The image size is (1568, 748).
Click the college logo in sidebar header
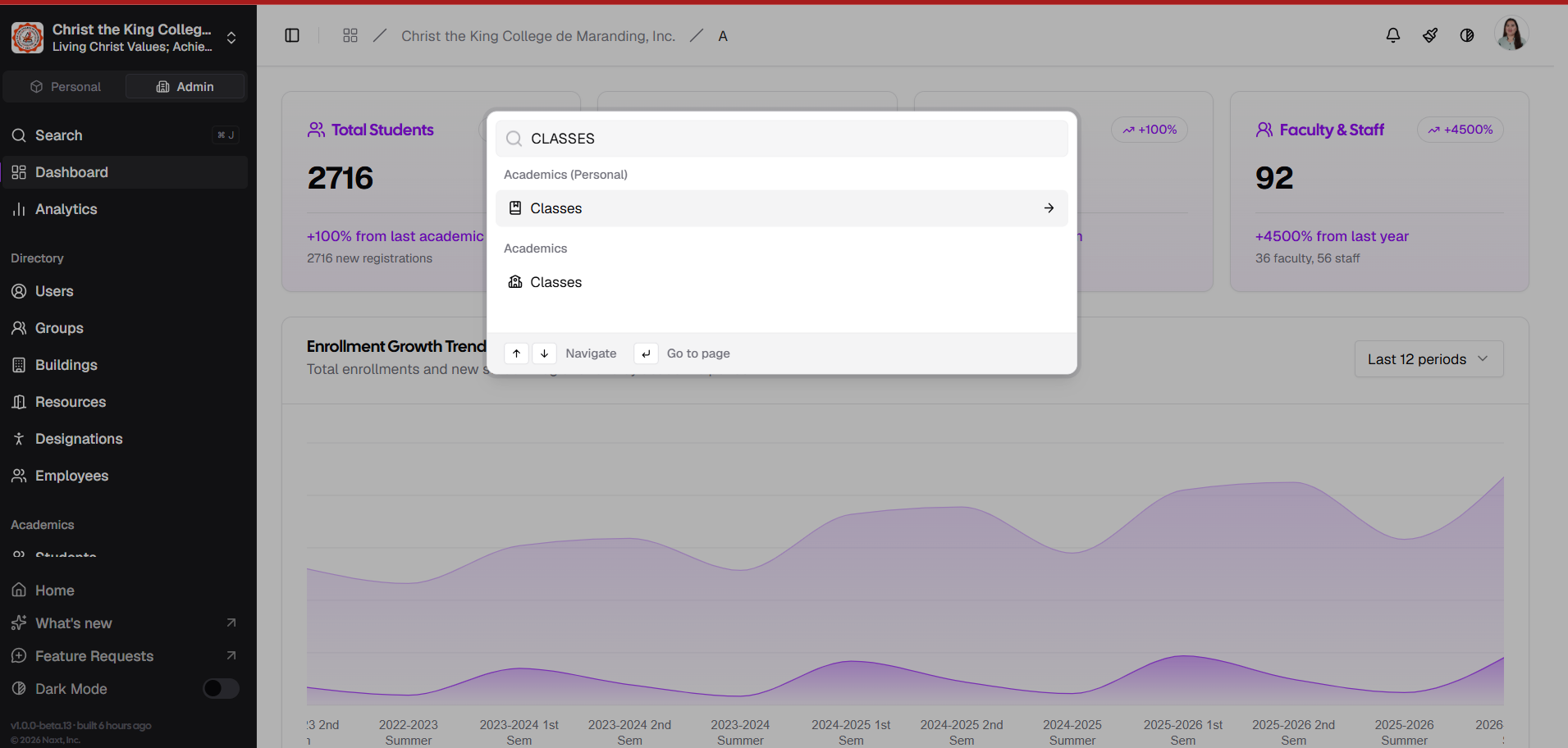click(x=27, y=37)
